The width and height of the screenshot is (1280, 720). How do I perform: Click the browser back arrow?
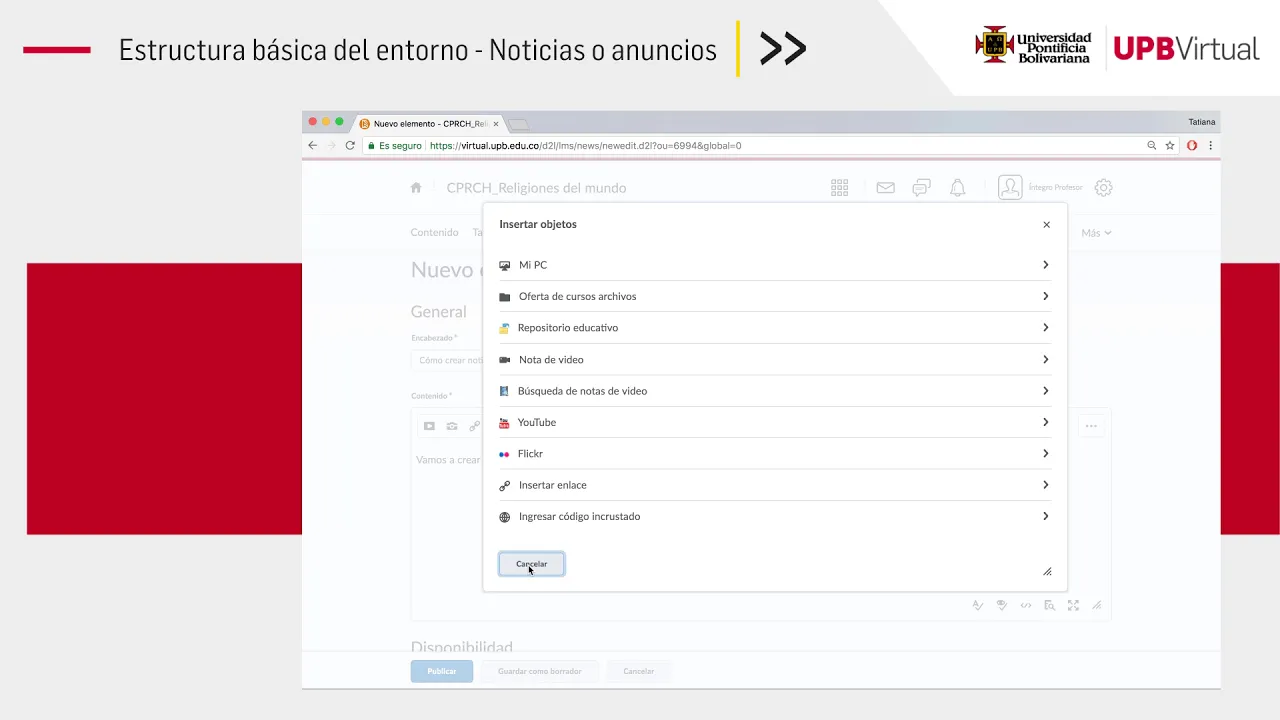point(313,145)
